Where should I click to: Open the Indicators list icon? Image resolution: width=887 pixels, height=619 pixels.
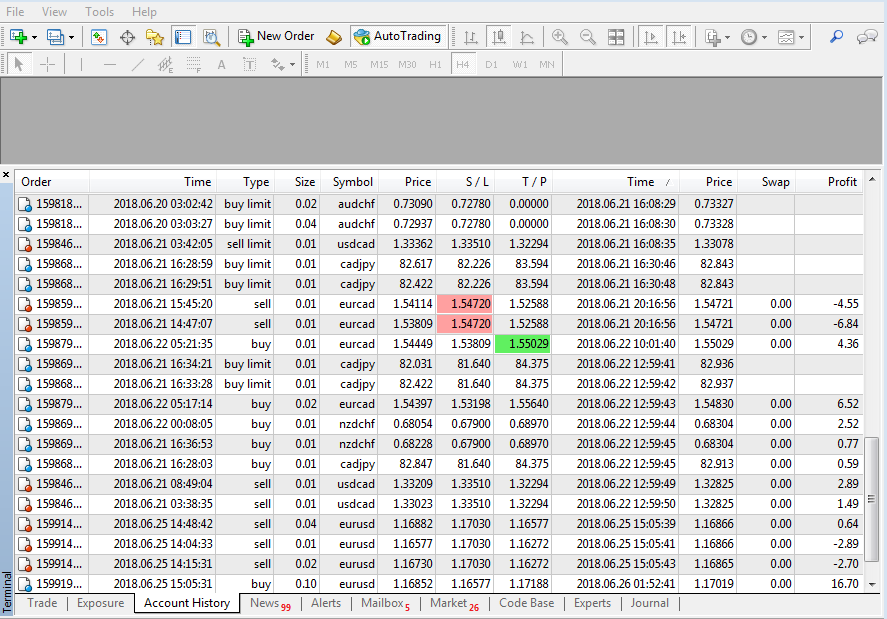click(712, 37)
